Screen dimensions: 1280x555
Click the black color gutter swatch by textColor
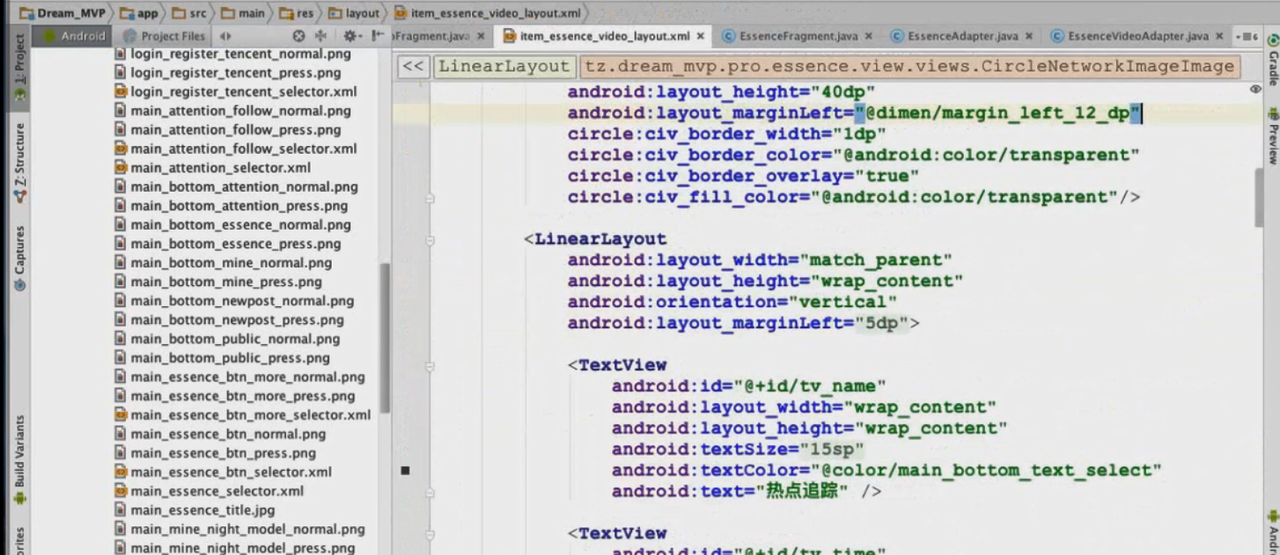(405, 470)
